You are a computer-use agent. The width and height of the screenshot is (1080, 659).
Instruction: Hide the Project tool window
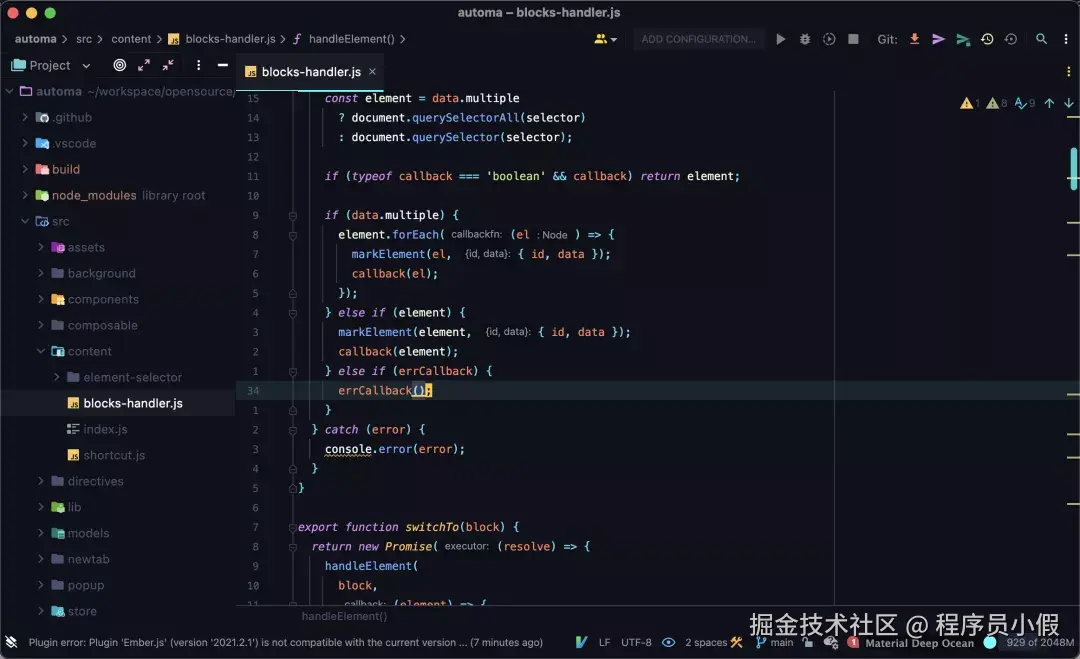click(222, 65)
